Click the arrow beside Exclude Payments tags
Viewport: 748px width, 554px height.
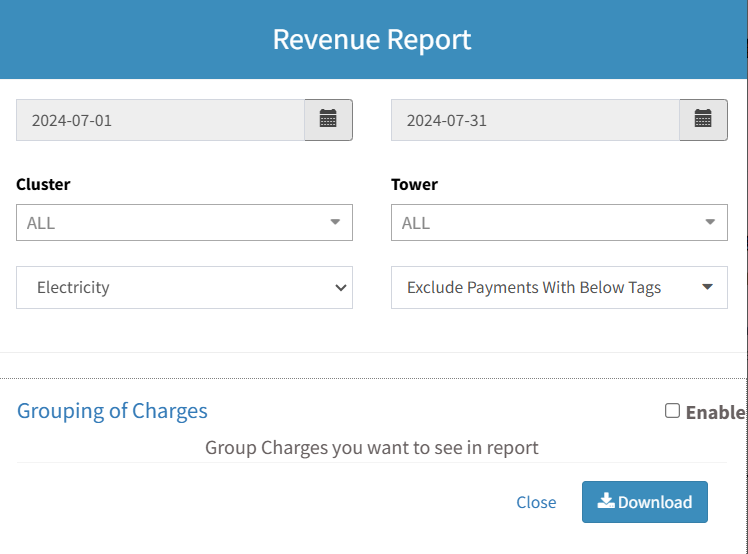tap(707, 287)
